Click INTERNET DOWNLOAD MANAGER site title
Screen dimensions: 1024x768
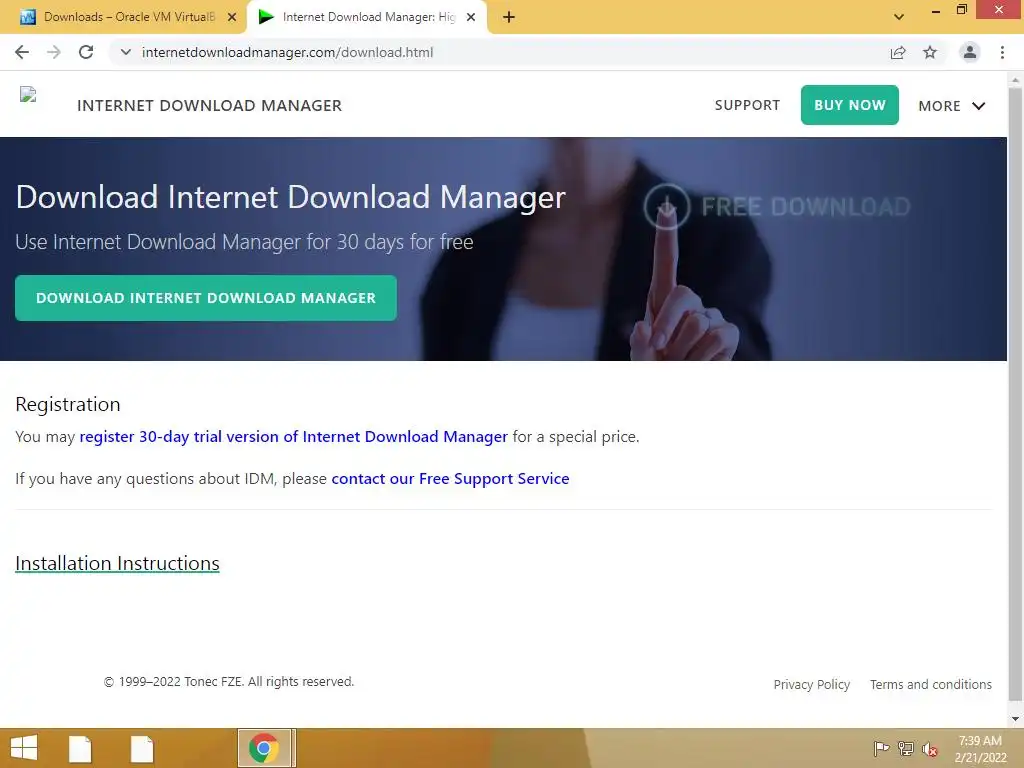(209, 105)
